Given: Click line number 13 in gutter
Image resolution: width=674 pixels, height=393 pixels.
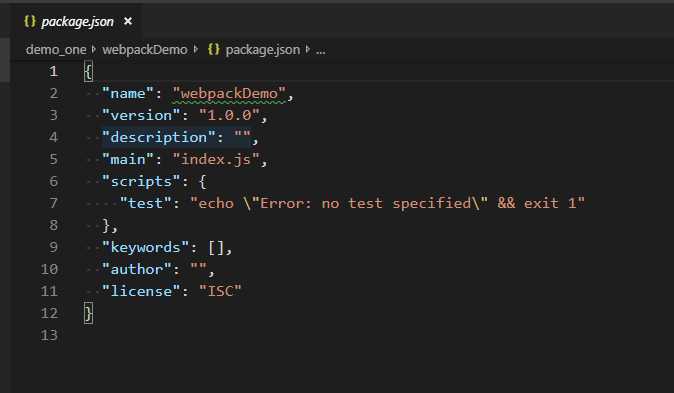Looking at the screenshot, I should point(49,335).
